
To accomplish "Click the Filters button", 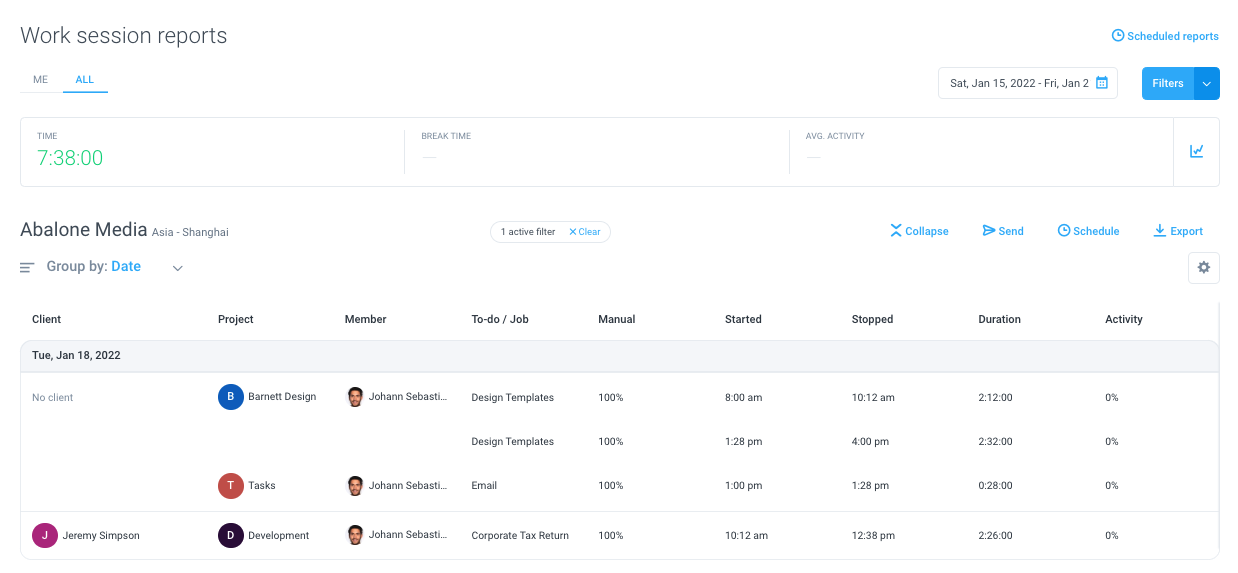I will [x=1168, y=83].
